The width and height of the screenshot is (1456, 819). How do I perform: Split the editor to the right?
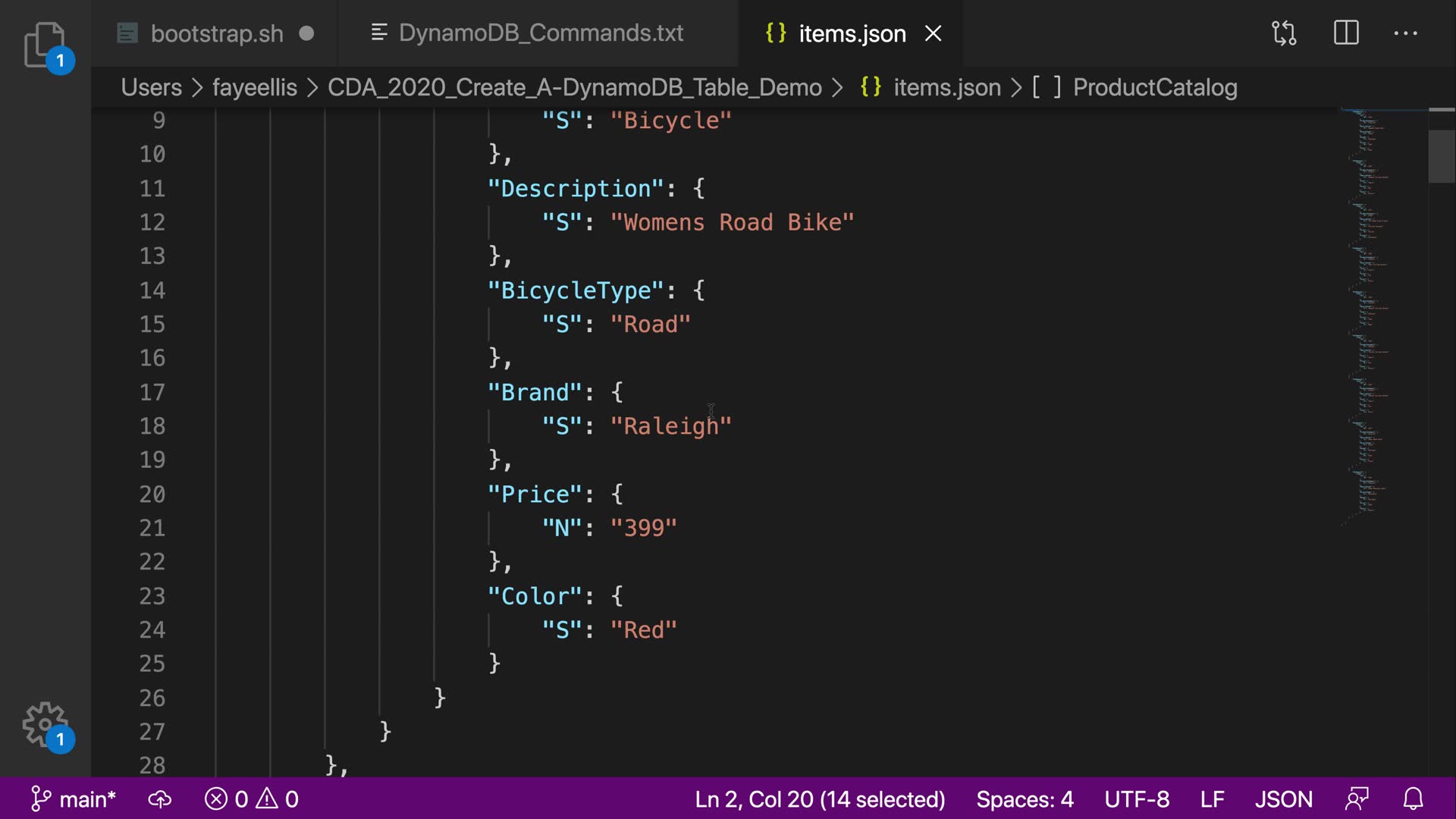tap(1346, 33)
